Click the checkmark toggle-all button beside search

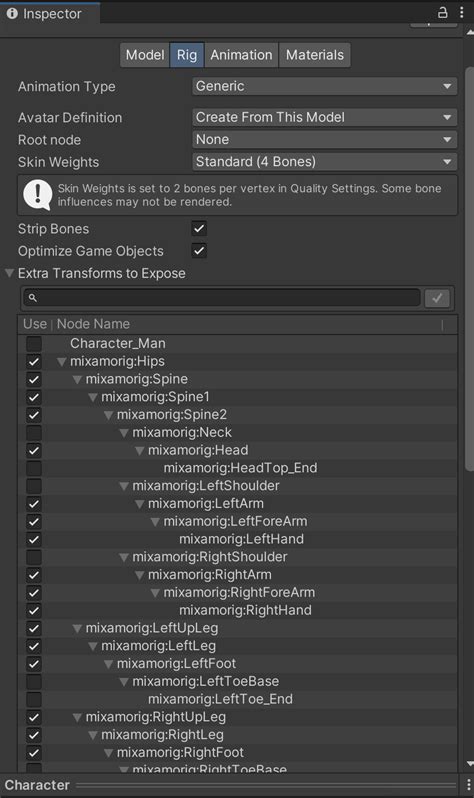point(437,298)
